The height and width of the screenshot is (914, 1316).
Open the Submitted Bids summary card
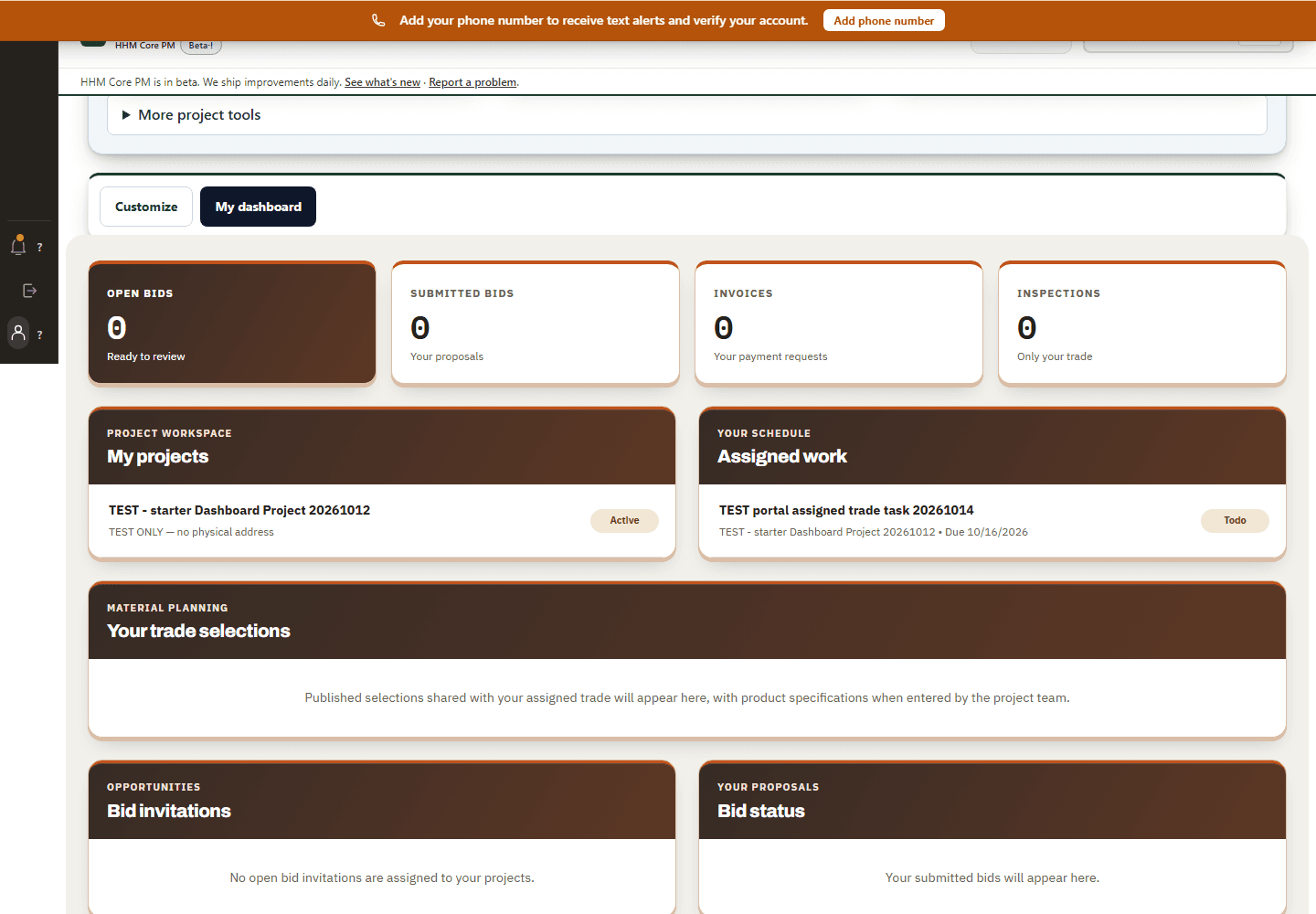[536, 323]
